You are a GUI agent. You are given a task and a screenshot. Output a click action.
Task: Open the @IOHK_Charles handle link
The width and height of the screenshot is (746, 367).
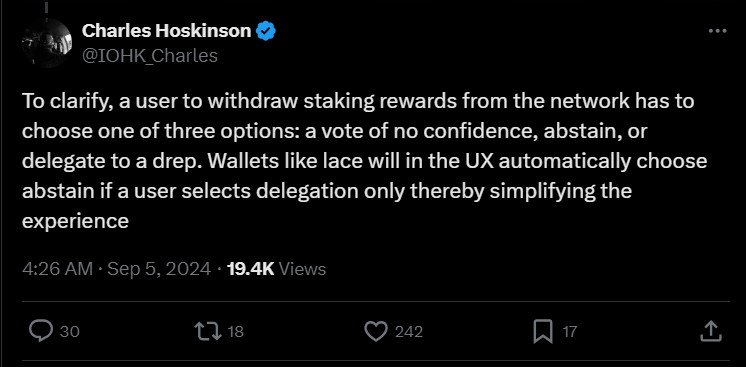click(x=150, y=56)
